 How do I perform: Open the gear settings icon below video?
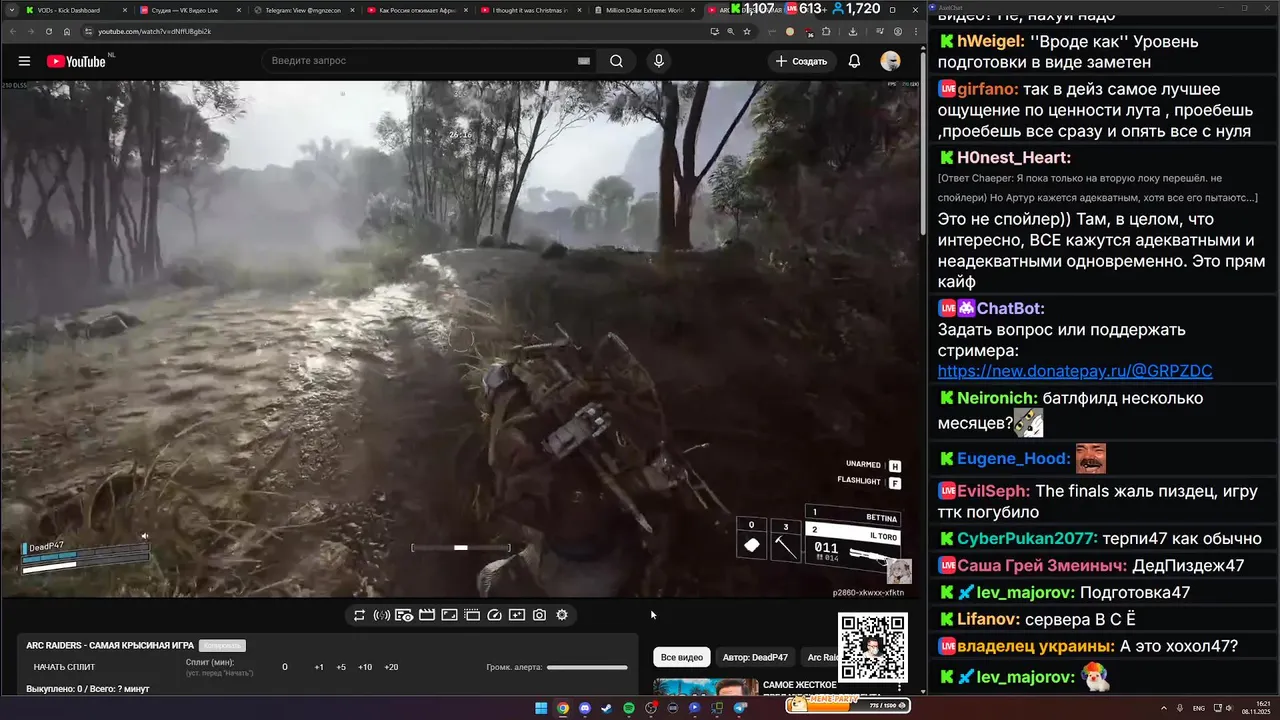pos(562,615)
